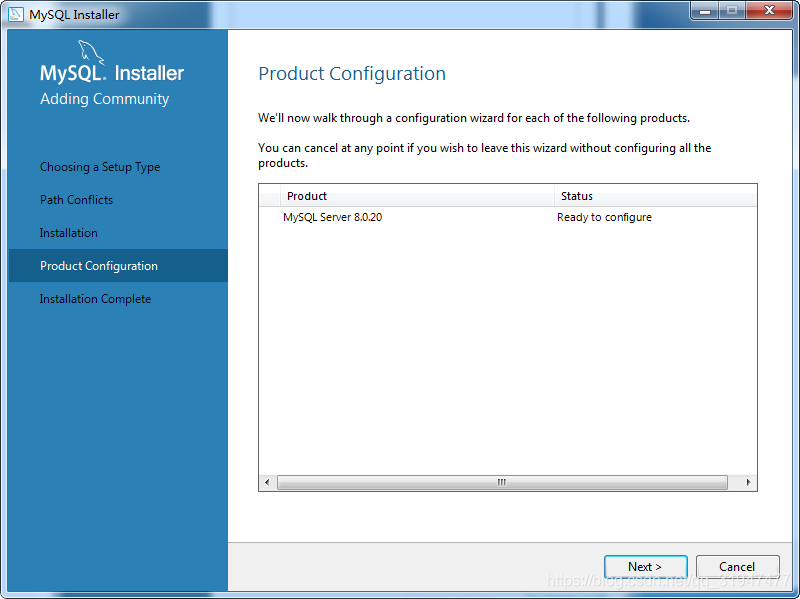Select the Product Configuration sidebar step
Viewport: 800px width, 599px height.
coord(118,265)
